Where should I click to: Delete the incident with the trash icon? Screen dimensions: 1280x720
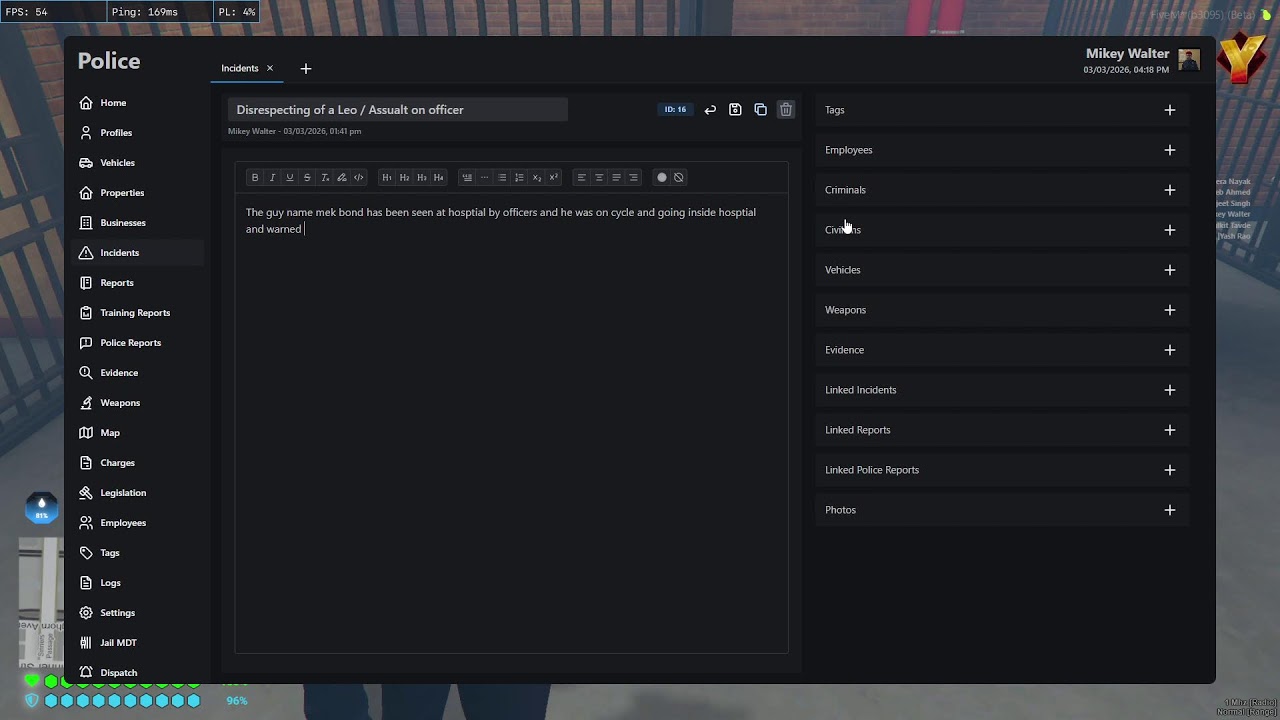click(x=786, y=110)
